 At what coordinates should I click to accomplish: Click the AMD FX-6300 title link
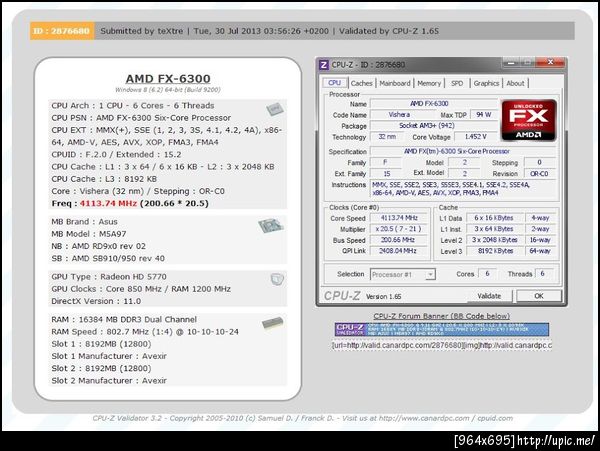pyautogui.click(x=168, y=78)
